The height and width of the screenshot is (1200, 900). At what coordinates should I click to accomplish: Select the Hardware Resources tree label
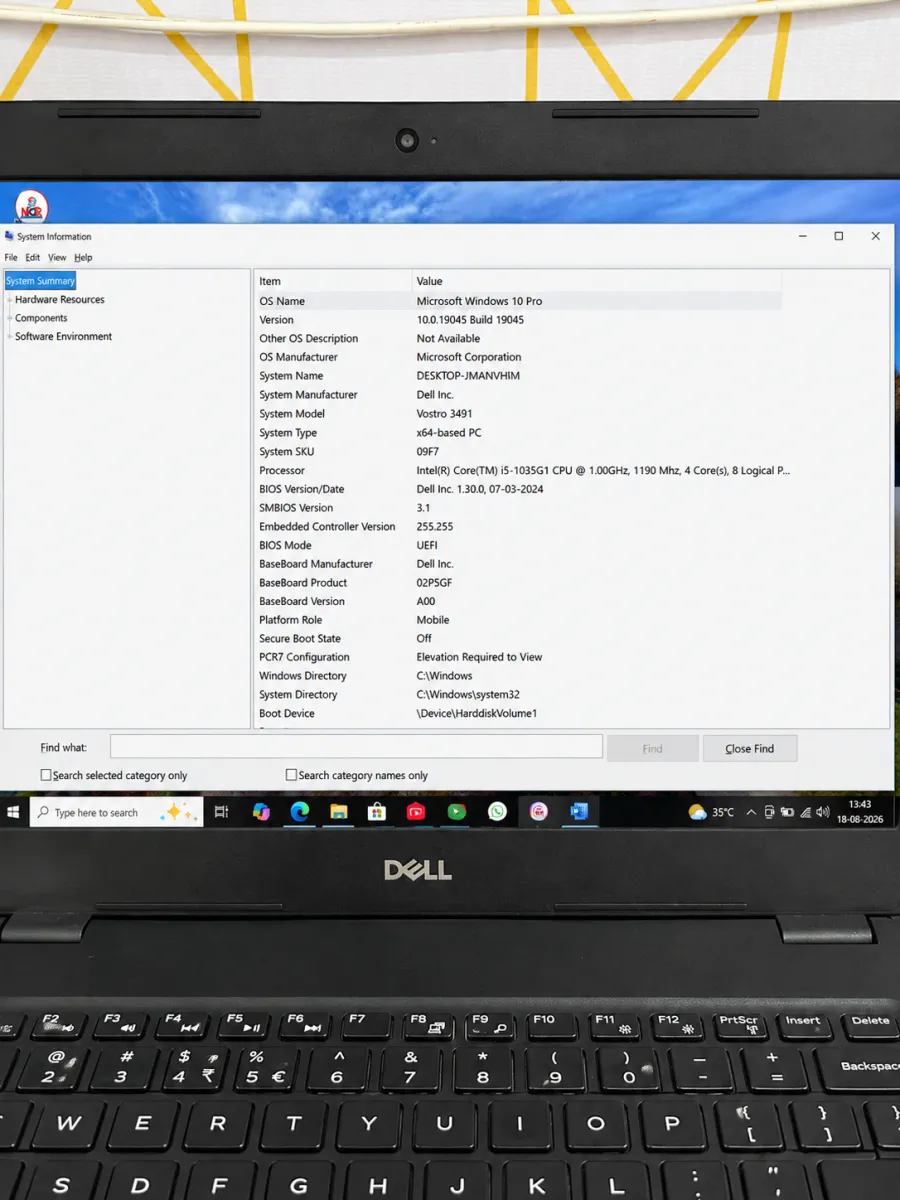click(x=60, y=300)
